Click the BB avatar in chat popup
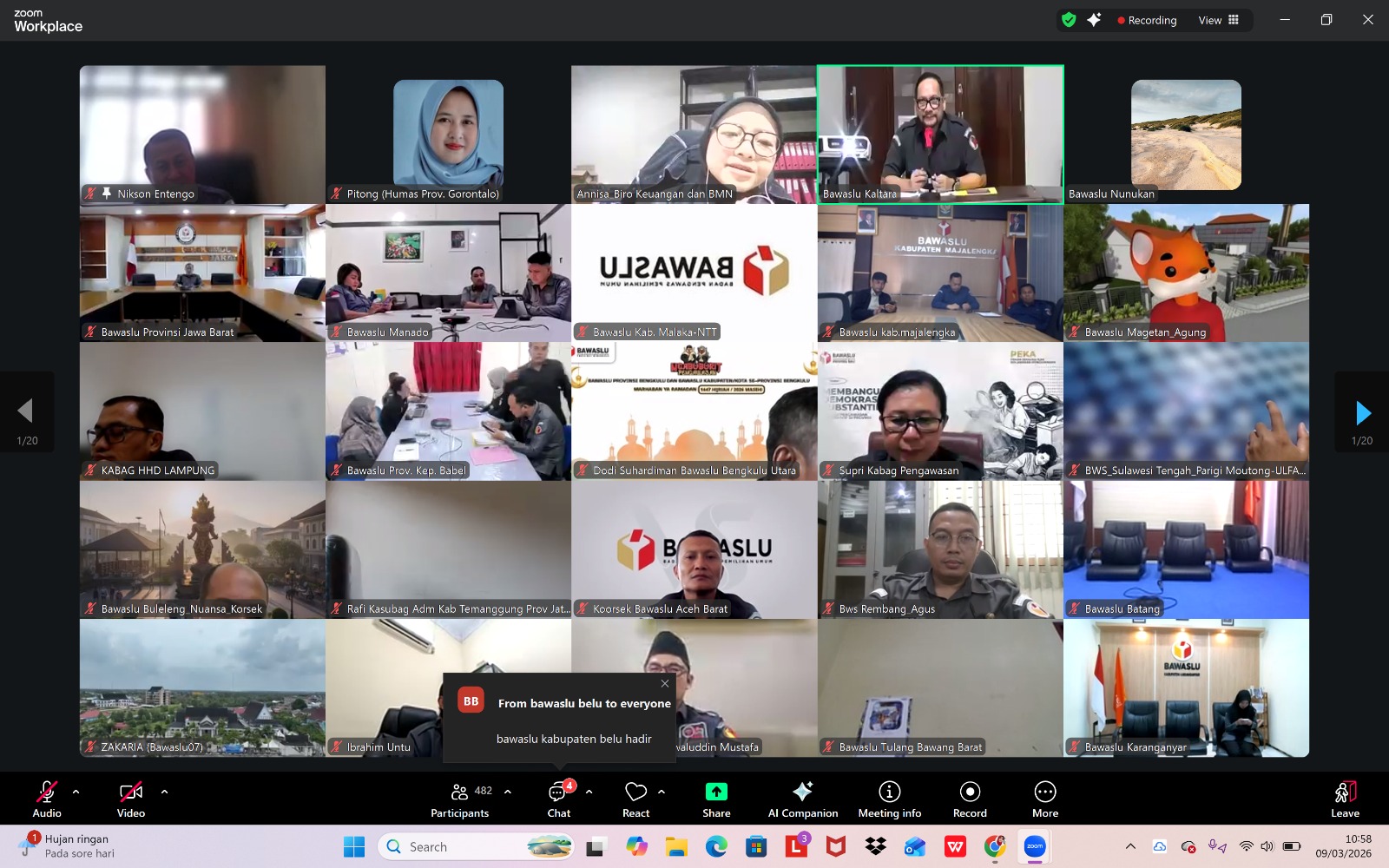Screen dimensions: 1389x868 (x=471, y=700)
